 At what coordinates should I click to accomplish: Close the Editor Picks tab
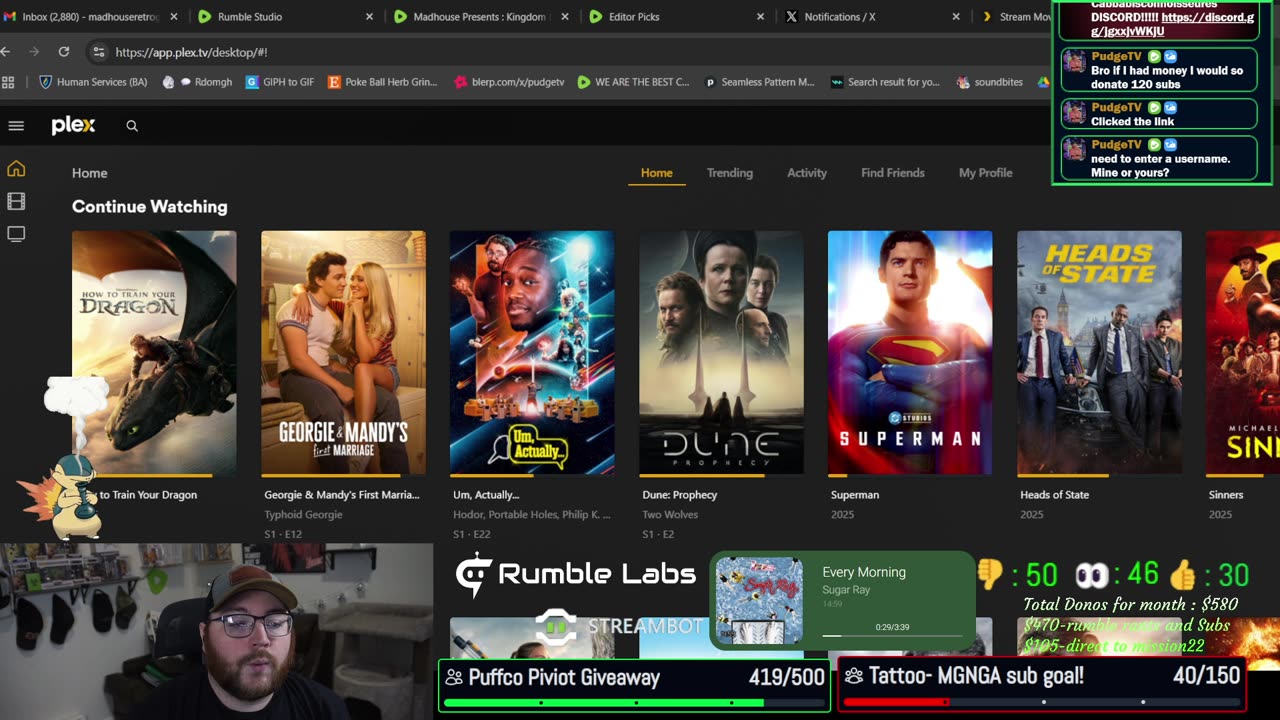click(x=760, y=17)
